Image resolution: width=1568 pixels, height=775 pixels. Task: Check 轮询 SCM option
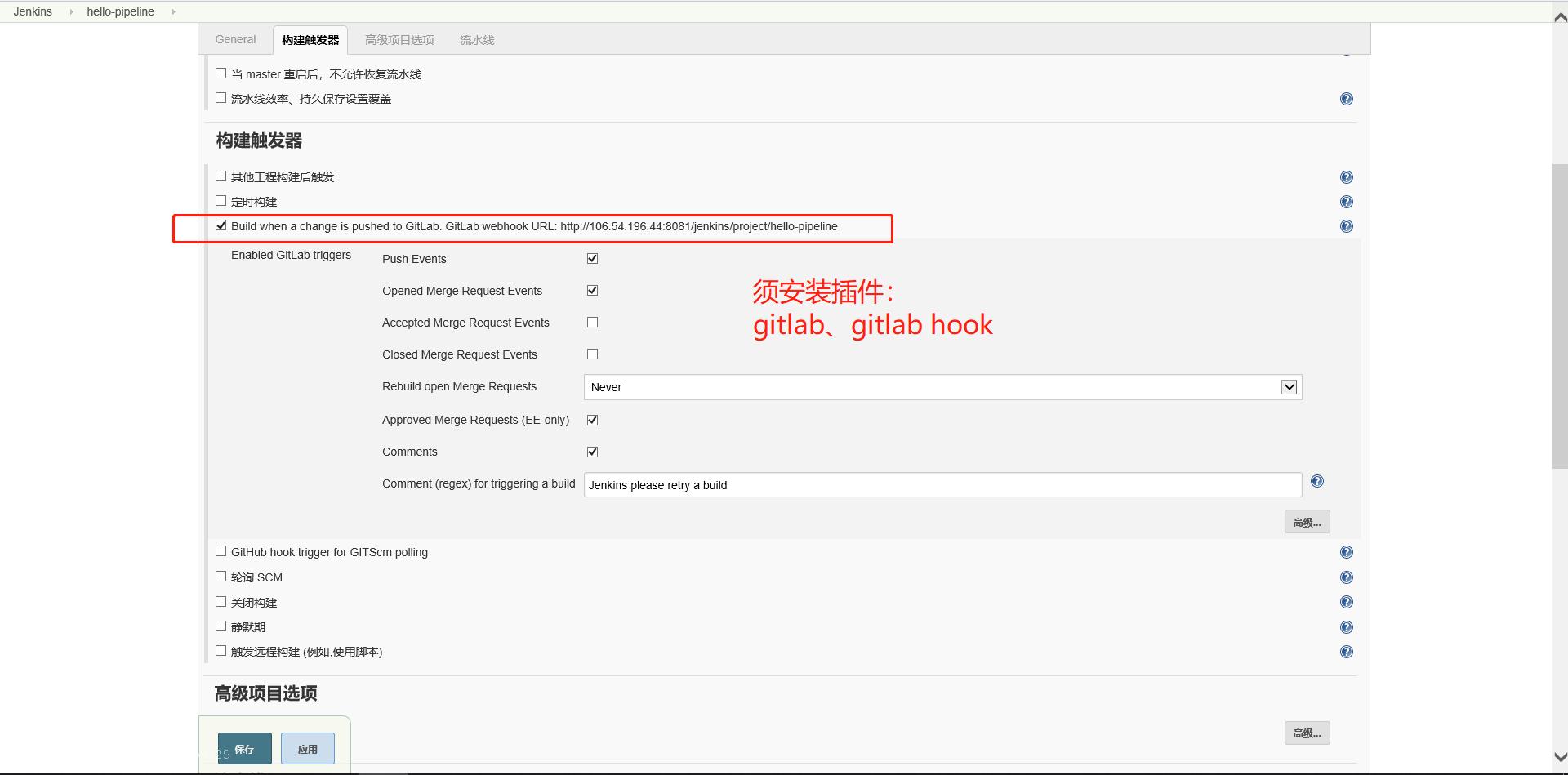pos(220,577)
